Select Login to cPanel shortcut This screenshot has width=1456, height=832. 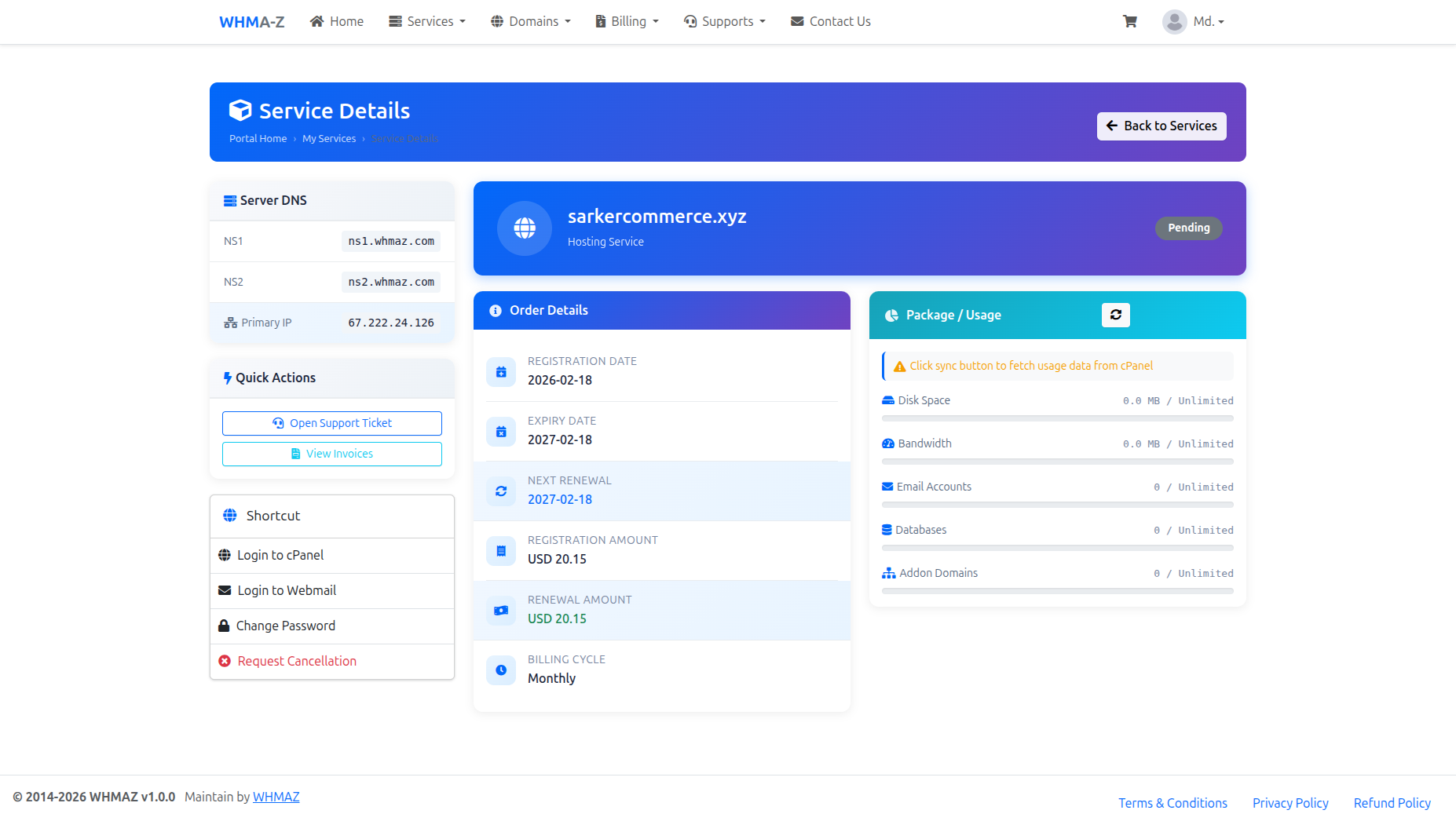tap(280, 555)
